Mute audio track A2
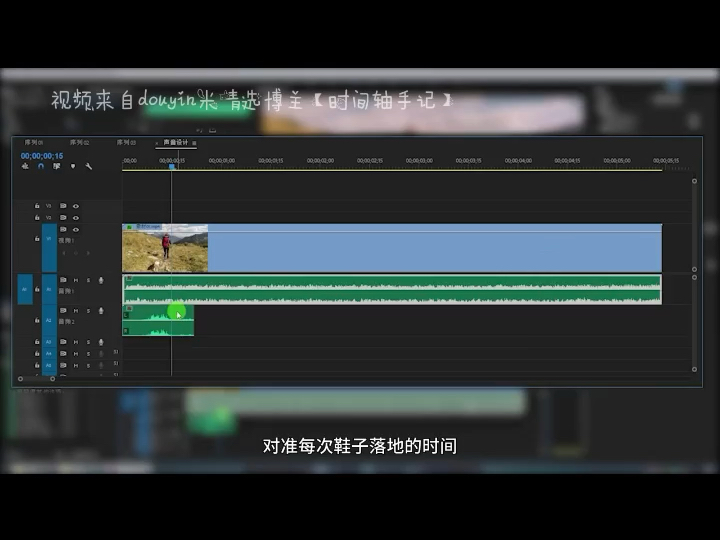Screen dimensions: 720x540 click(x=76, y=311)
